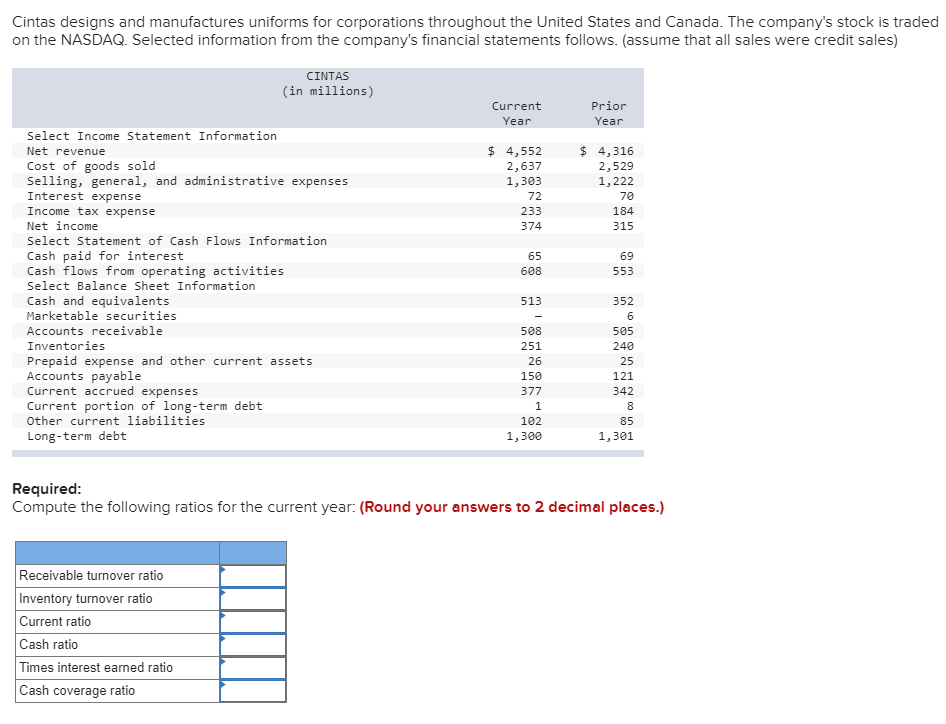Click the 'Current Year' column header

[516, 113]
